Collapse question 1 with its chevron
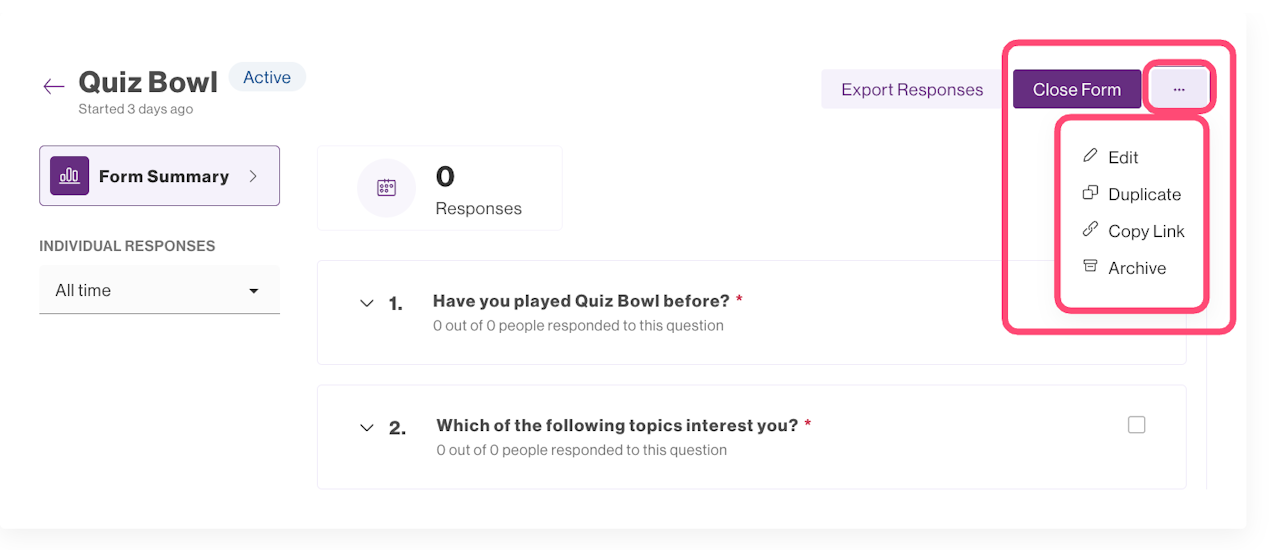1280x550 pixels. pos(366,303)
